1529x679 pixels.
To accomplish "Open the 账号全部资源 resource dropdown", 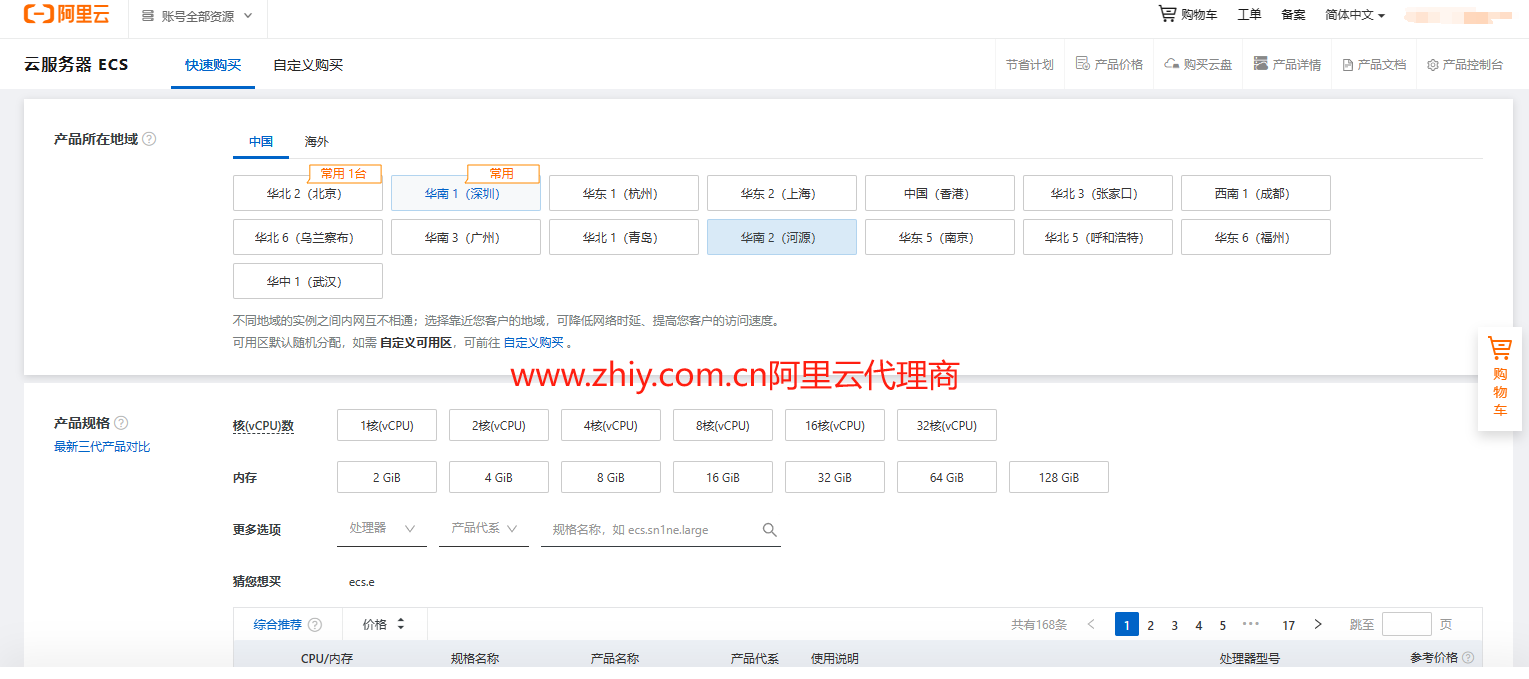I will 197,16.
